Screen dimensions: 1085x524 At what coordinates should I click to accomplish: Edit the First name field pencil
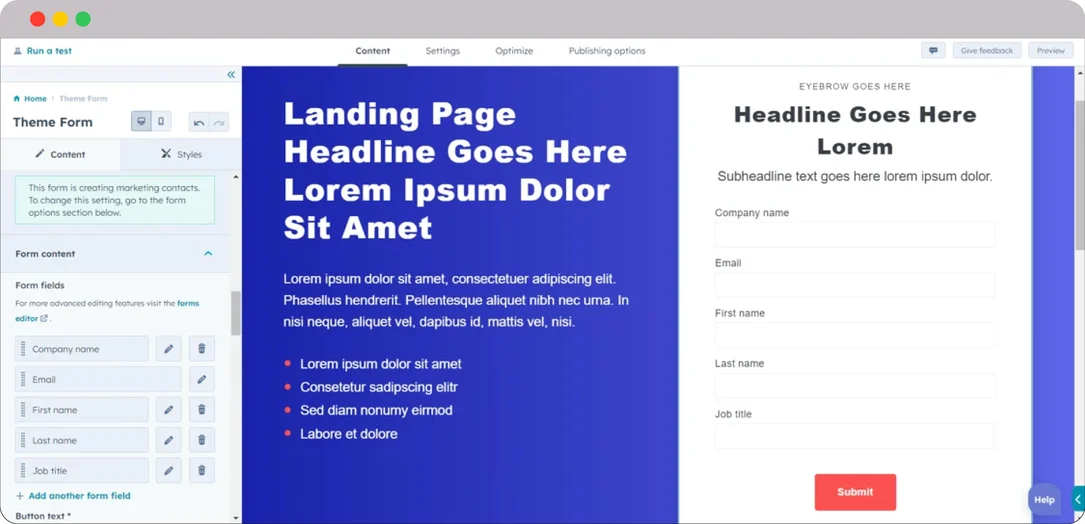tap(168, 410)
